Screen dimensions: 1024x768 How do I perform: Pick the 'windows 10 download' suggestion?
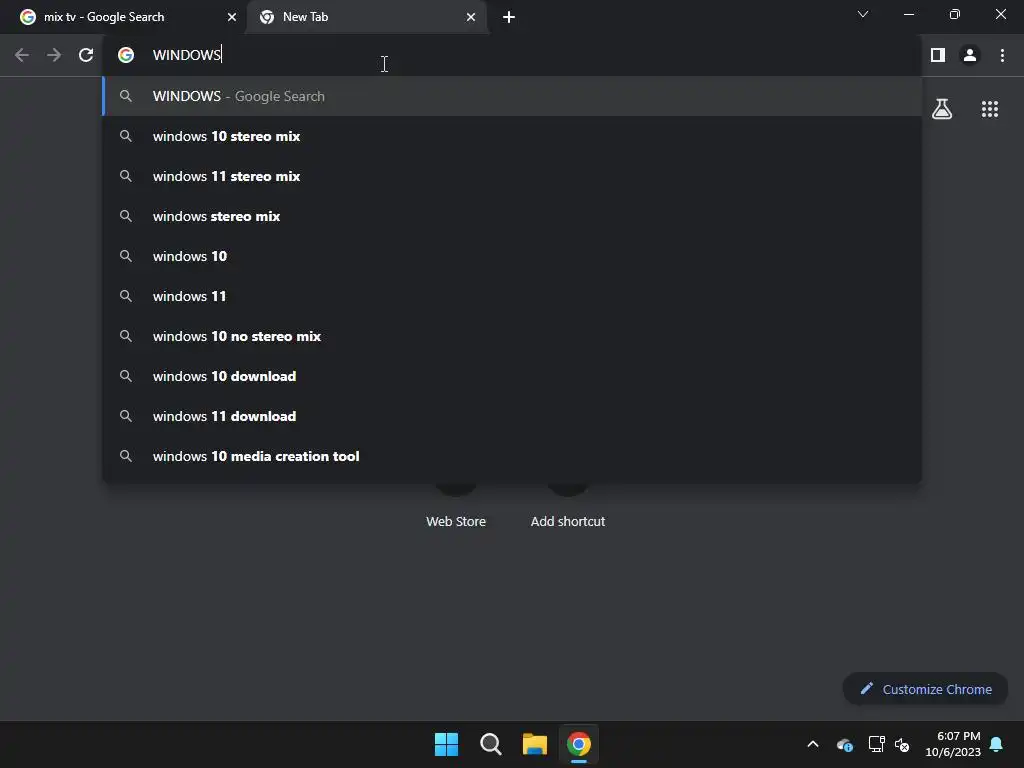513,376
